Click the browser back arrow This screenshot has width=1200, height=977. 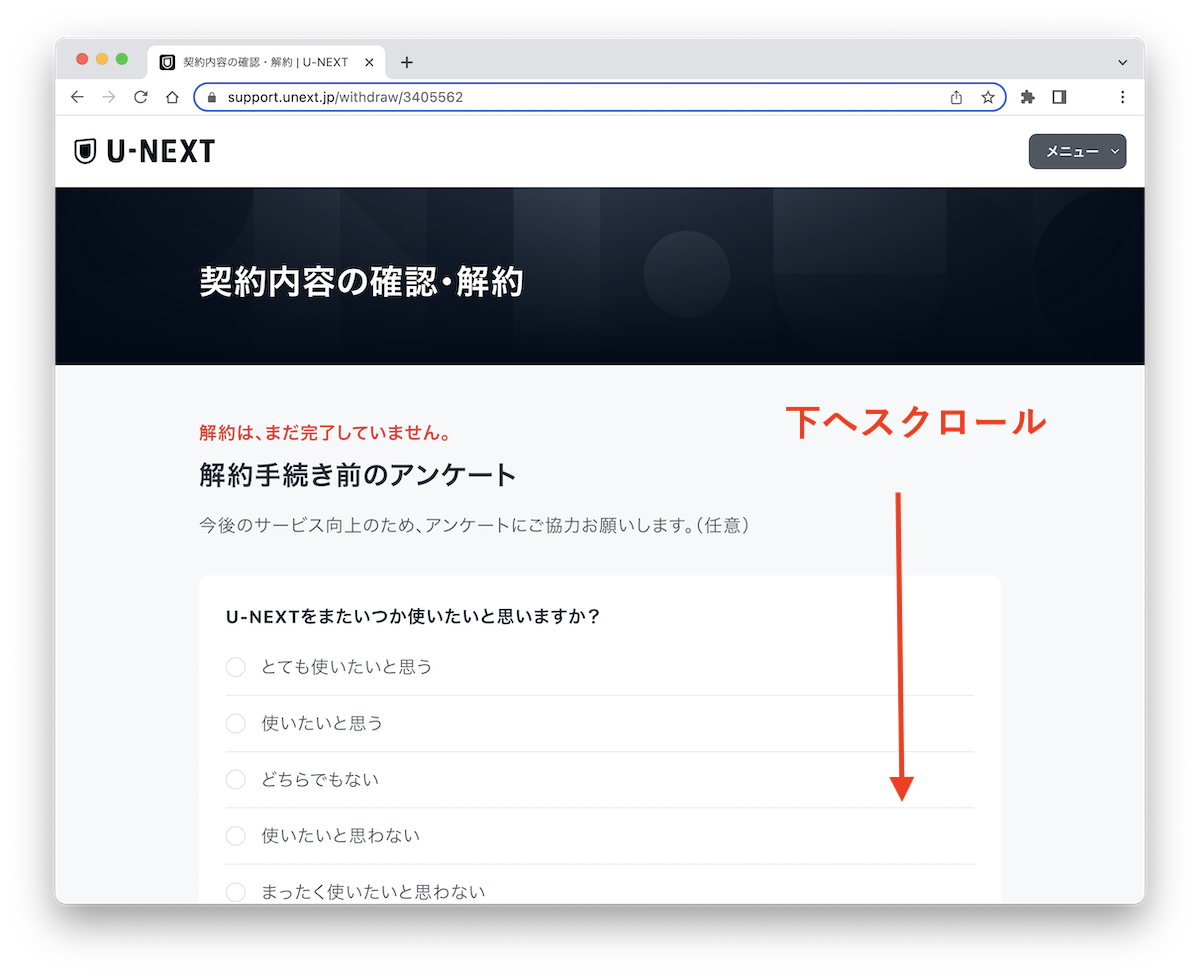point(77,97)
